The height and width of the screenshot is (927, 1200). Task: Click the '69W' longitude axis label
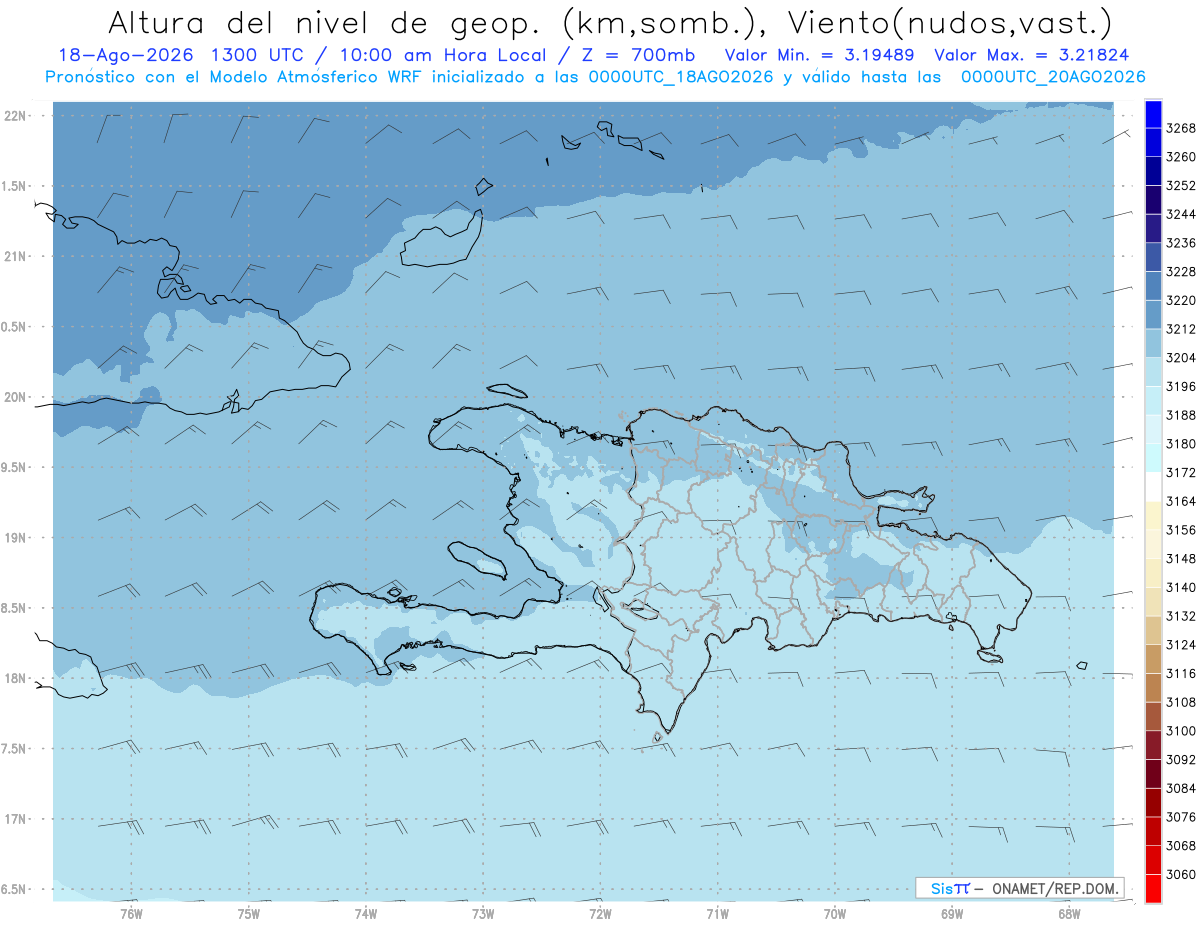pyautogui.click(x=952, y=914)
